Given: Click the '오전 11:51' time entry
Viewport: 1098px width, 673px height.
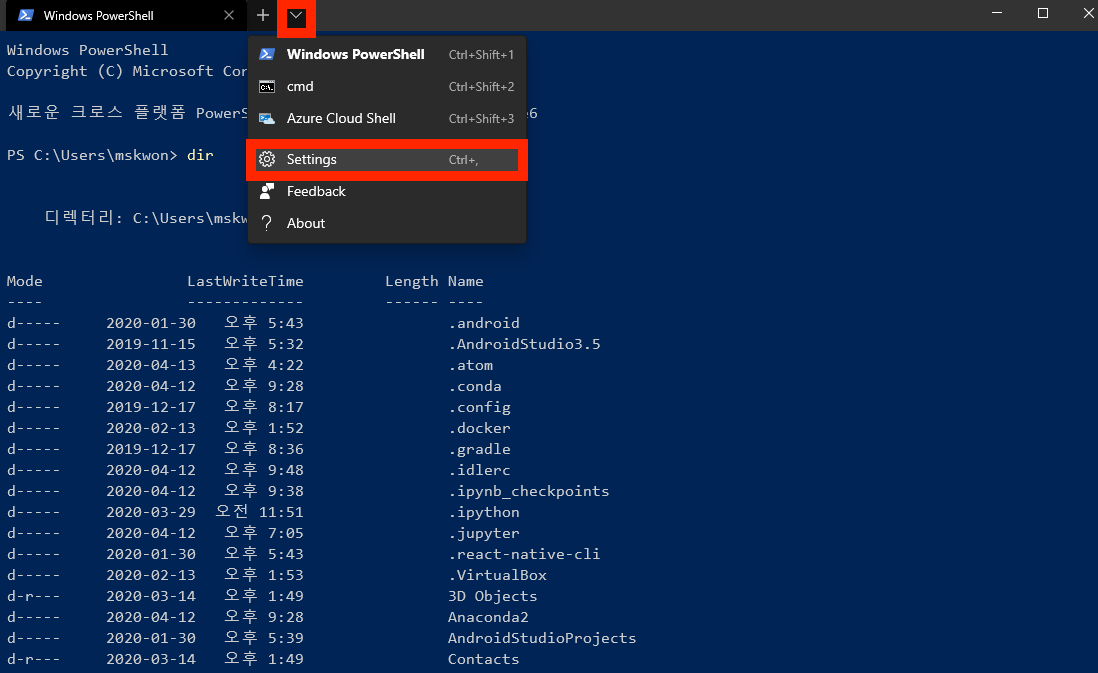Looking at the screenshot, I should point(260,512).
